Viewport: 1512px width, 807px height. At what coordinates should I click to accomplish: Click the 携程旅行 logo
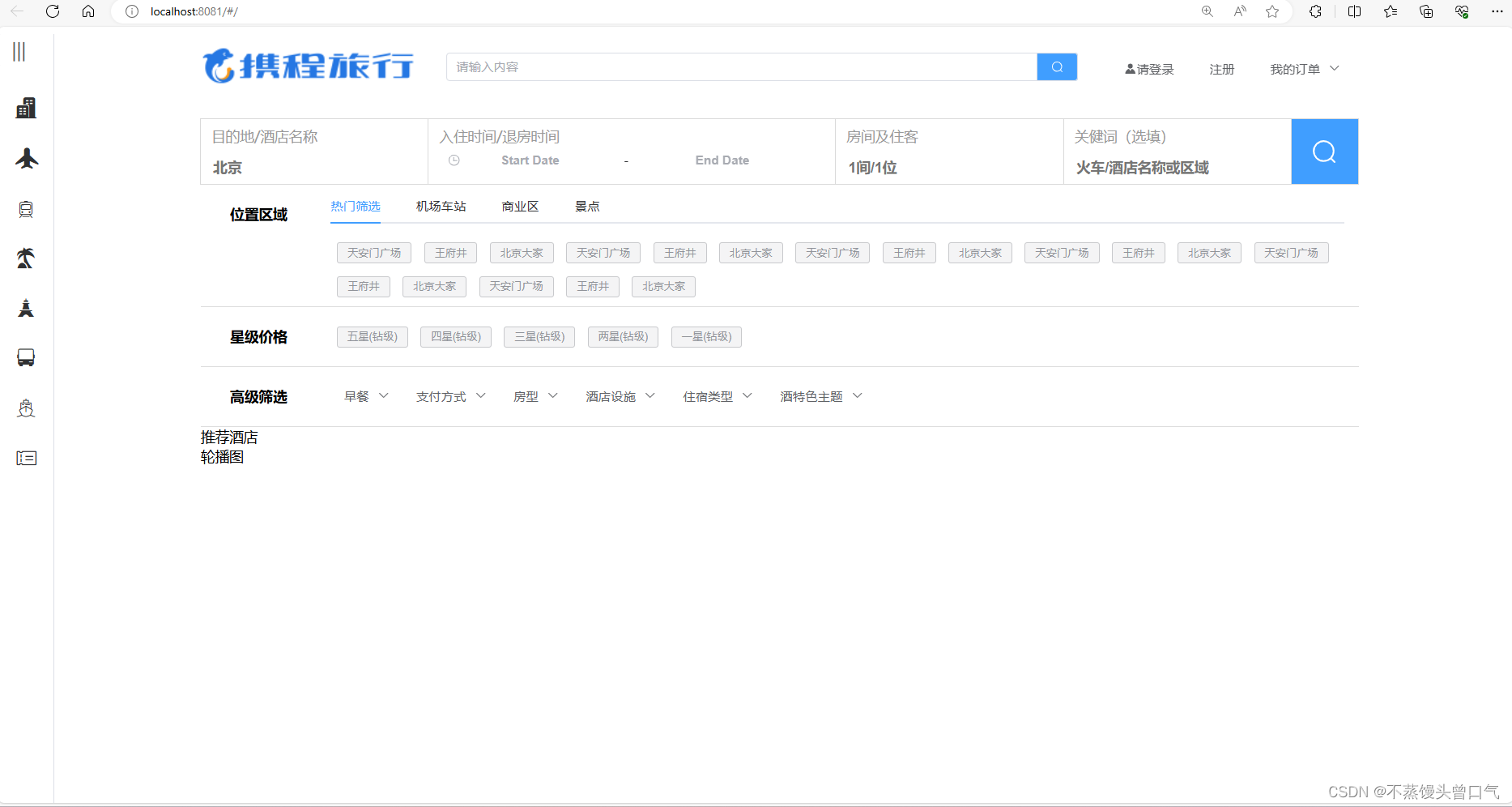click(308, 66)
